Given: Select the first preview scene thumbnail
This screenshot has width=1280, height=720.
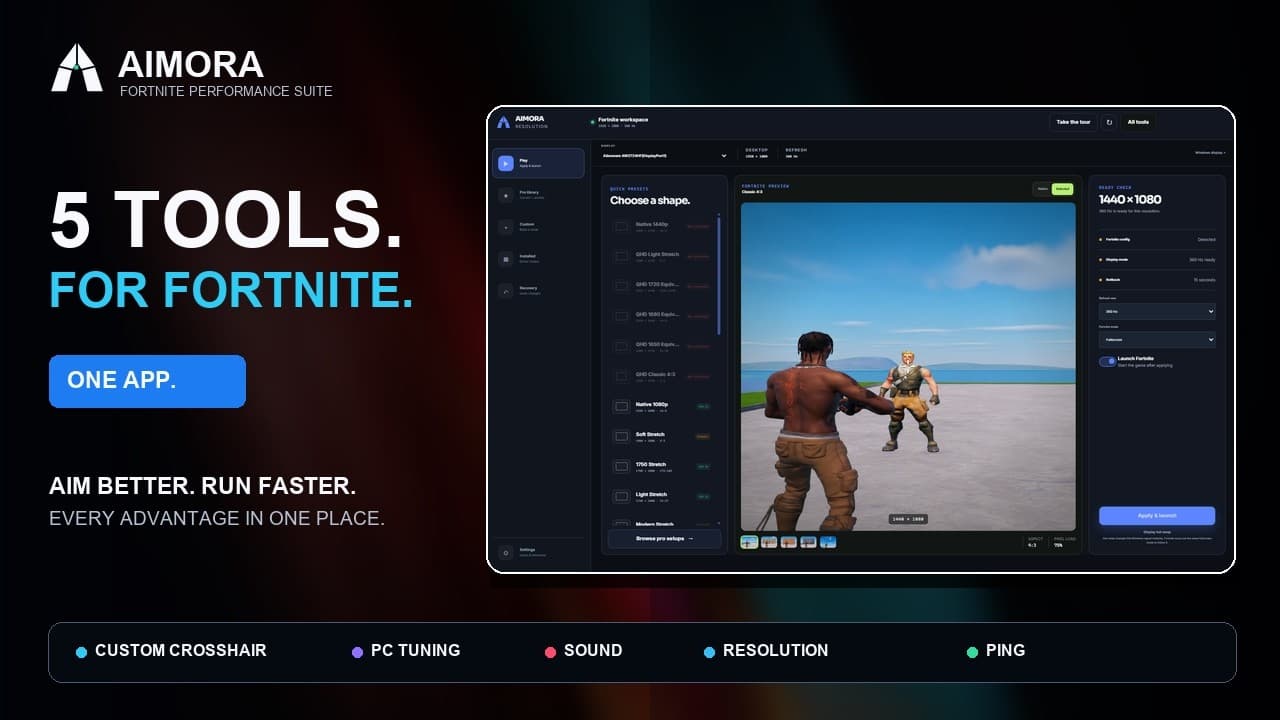Looking at the screenshot, I should pos(749,542).
